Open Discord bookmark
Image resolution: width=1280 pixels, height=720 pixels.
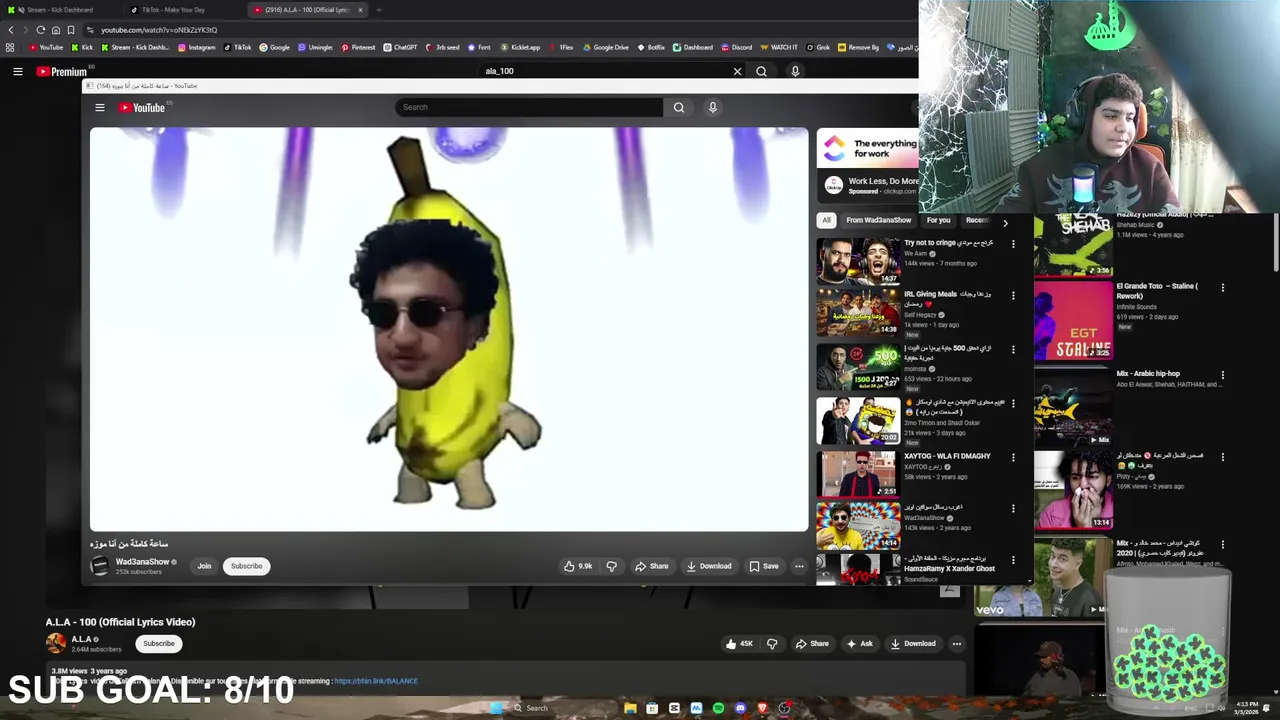(736, 47)
